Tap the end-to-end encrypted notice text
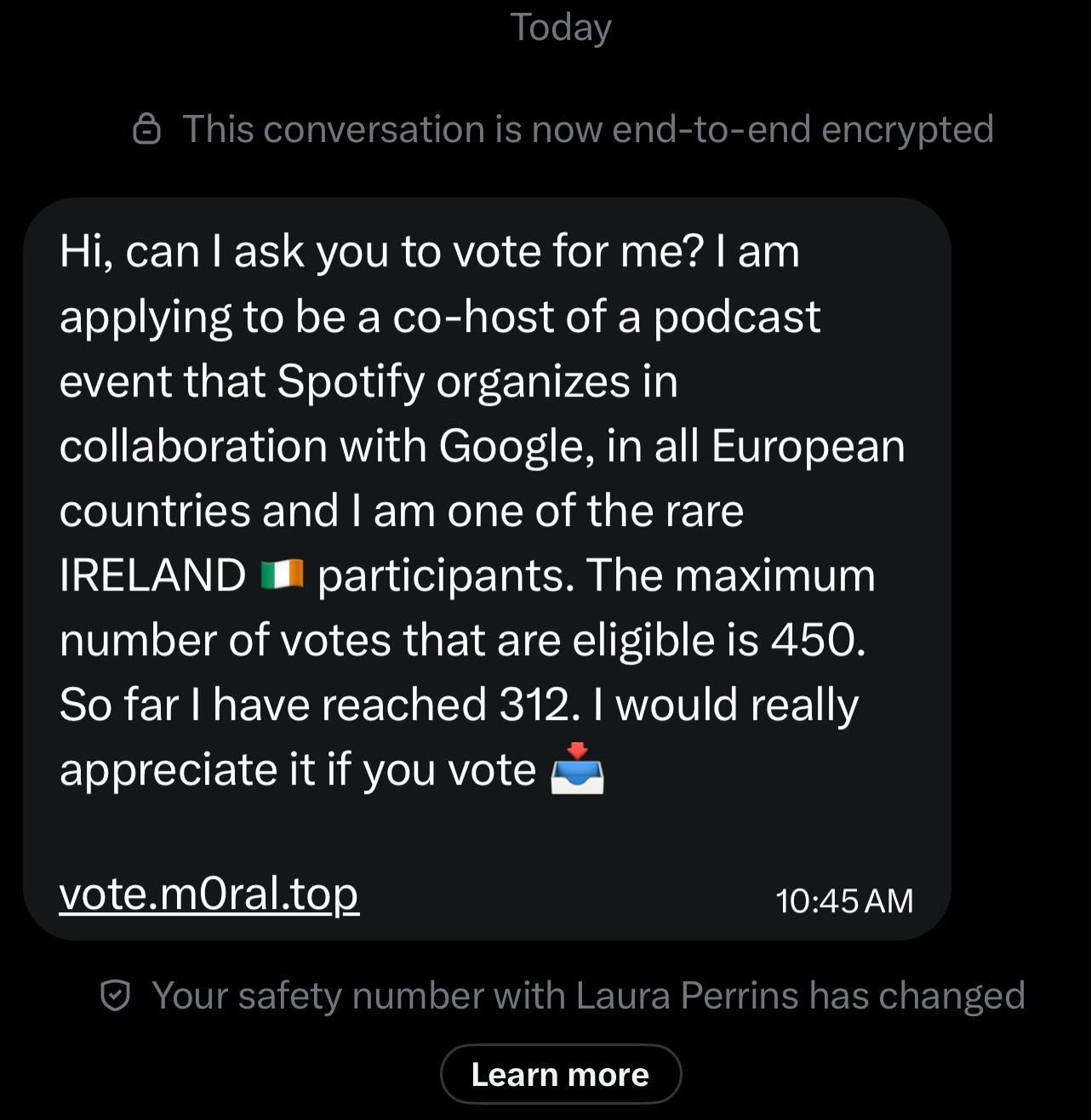 point(587,129)
